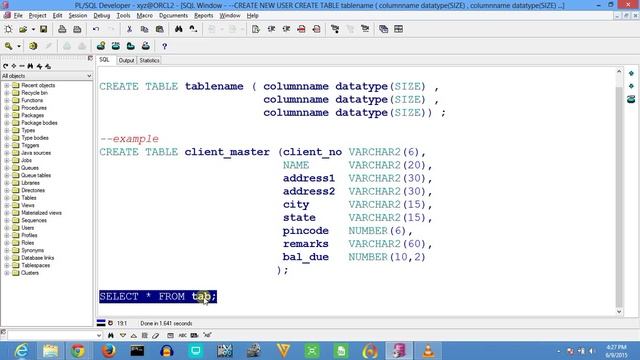This screenshot has height=360, width=640.
Task: Expand the Procedures folder
Action: 7,108
